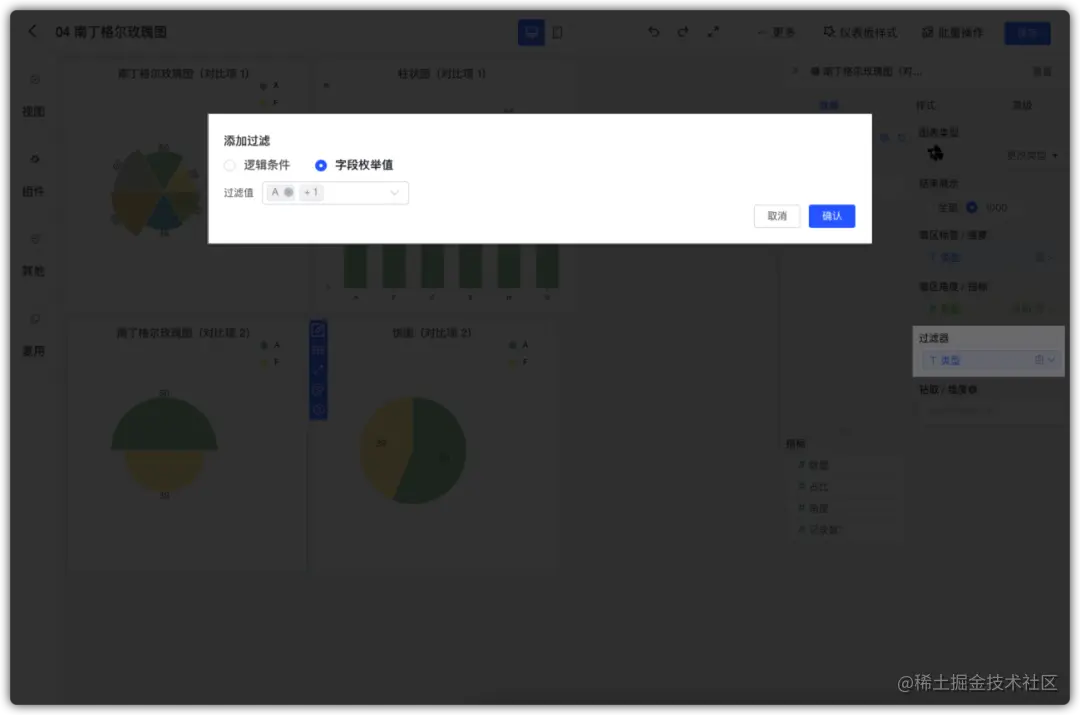Switch to mobile preview with the phone icon

557,32
